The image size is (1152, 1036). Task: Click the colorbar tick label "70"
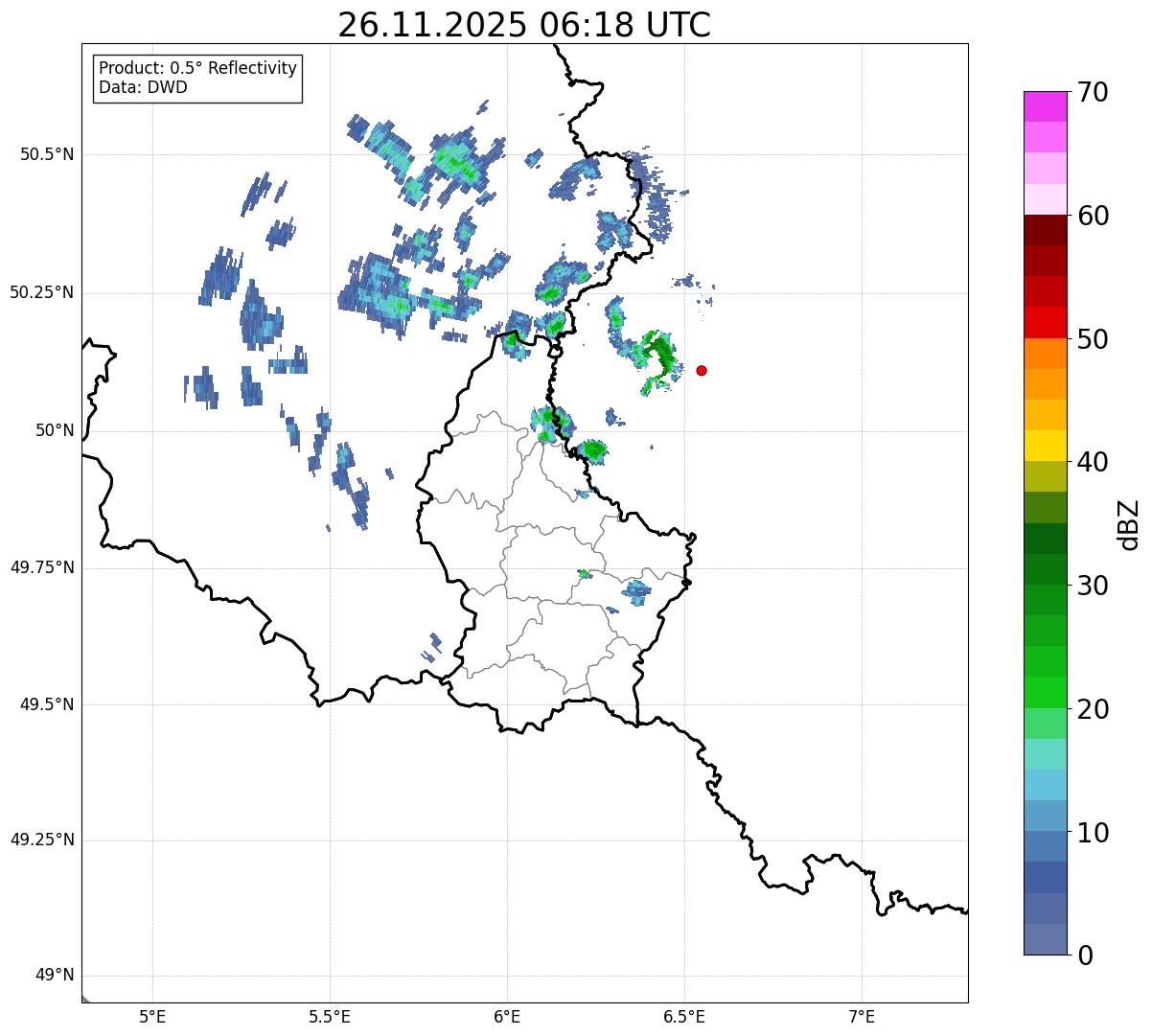click(1093, 92)
